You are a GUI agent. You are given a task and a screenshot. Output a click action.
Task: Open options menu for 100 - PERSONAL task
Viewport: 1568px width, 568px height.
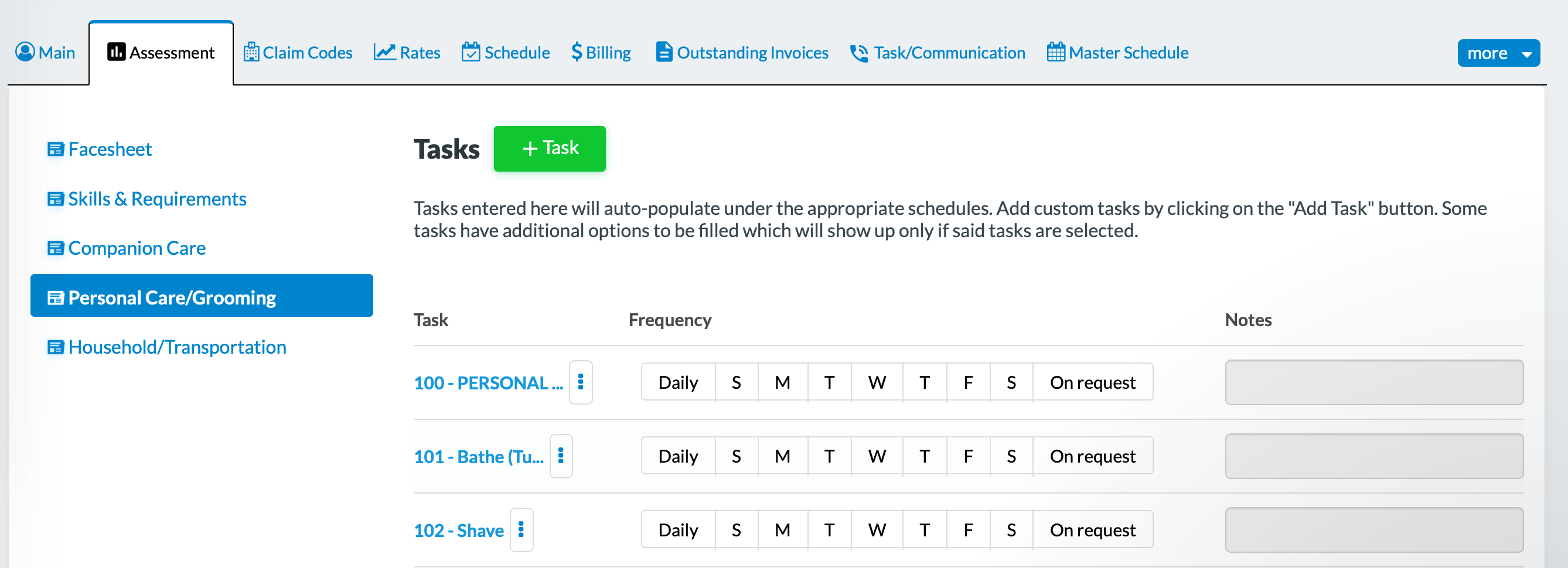point(581,382)
